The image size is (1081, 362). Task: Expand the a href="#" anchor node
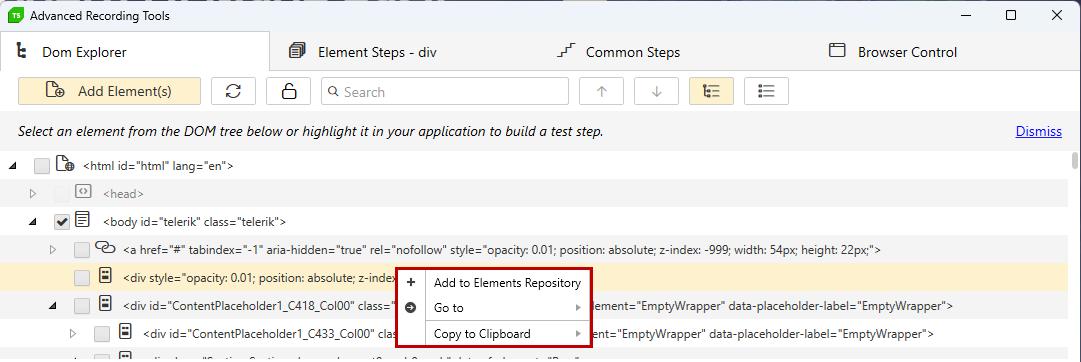[53, 250]
